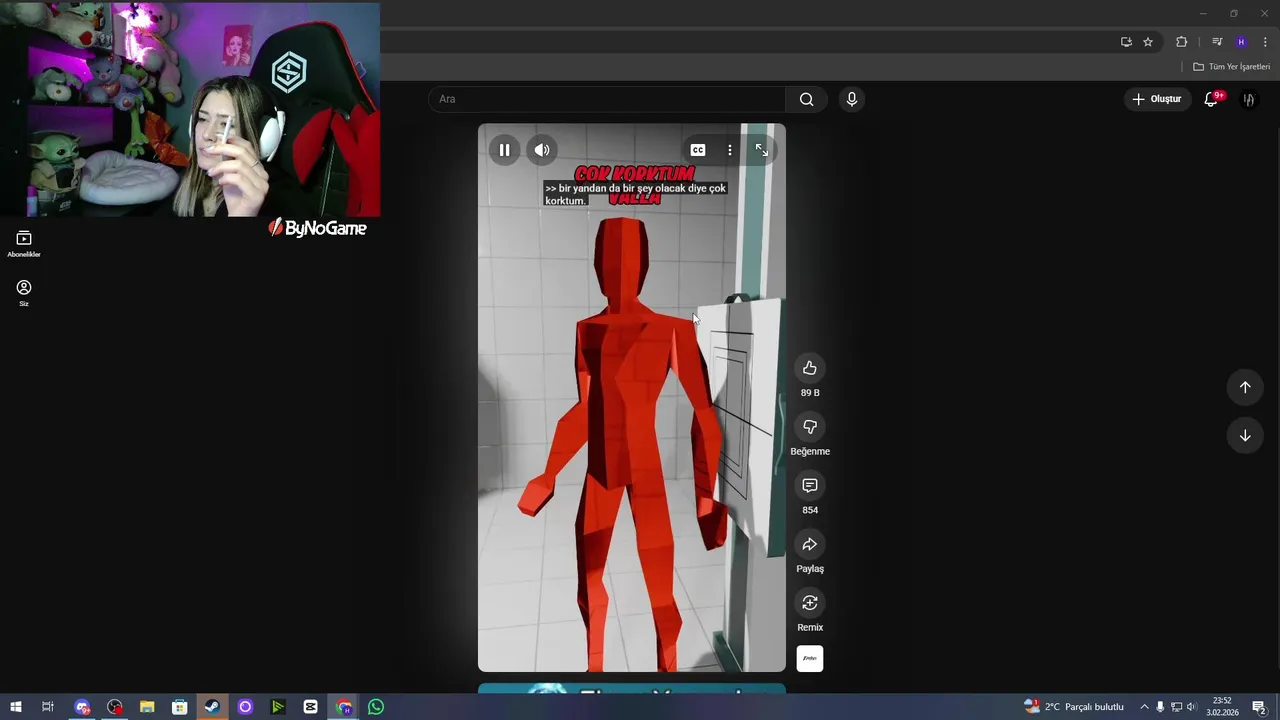Open green arrow app on taskbar
1280x720 pixels.
278,707
